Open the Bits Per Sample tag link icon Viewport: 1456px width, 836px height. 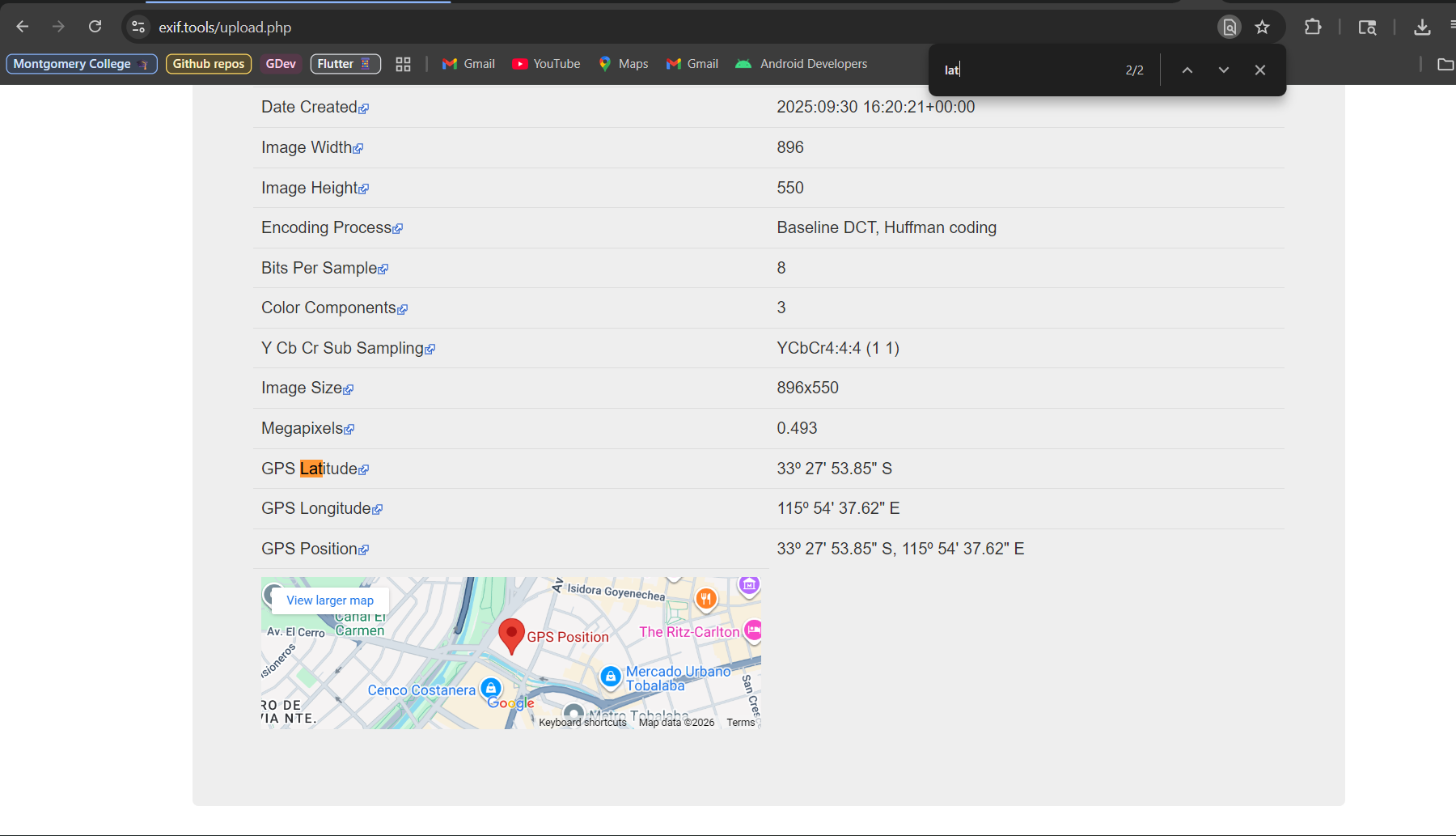point(383,269)
